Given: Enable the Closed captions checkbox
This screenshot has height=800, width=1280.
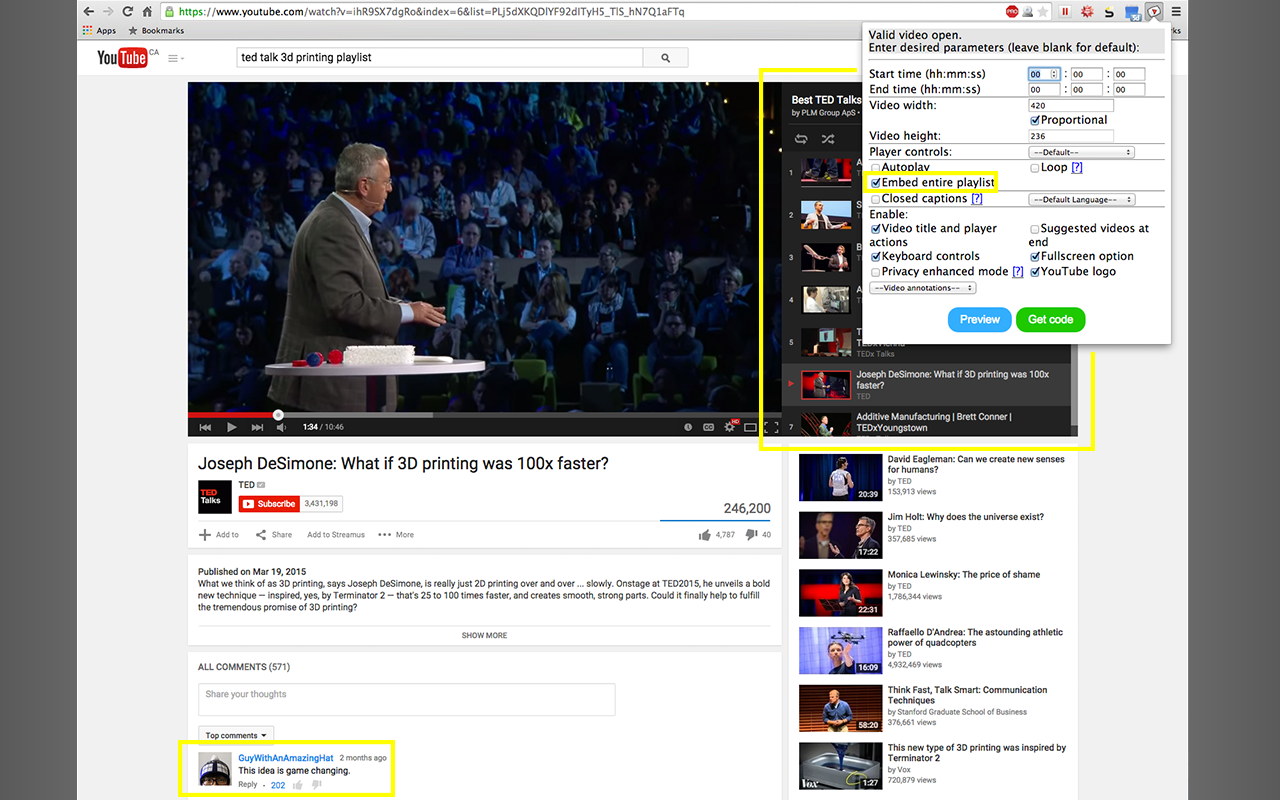Looking at the screenshot, I should [876, 199].
